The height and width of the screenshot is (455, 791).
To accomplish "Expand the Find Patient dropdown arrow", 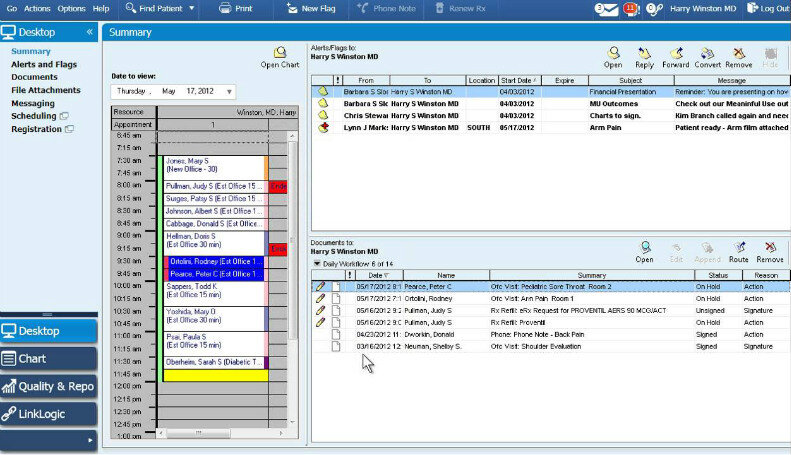I will (x=191, y=9).
